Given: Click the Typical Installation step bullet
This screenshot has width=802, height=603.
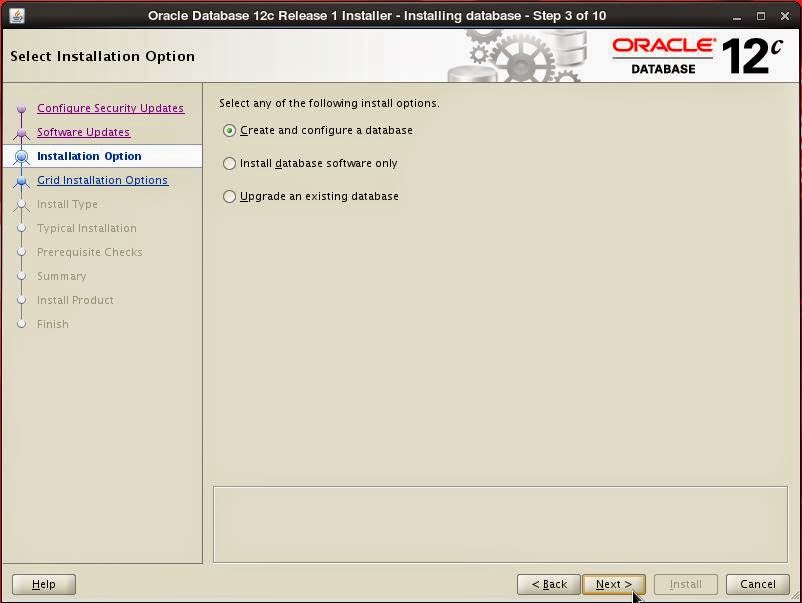Looking at the screenshot, I should [21, 228].
